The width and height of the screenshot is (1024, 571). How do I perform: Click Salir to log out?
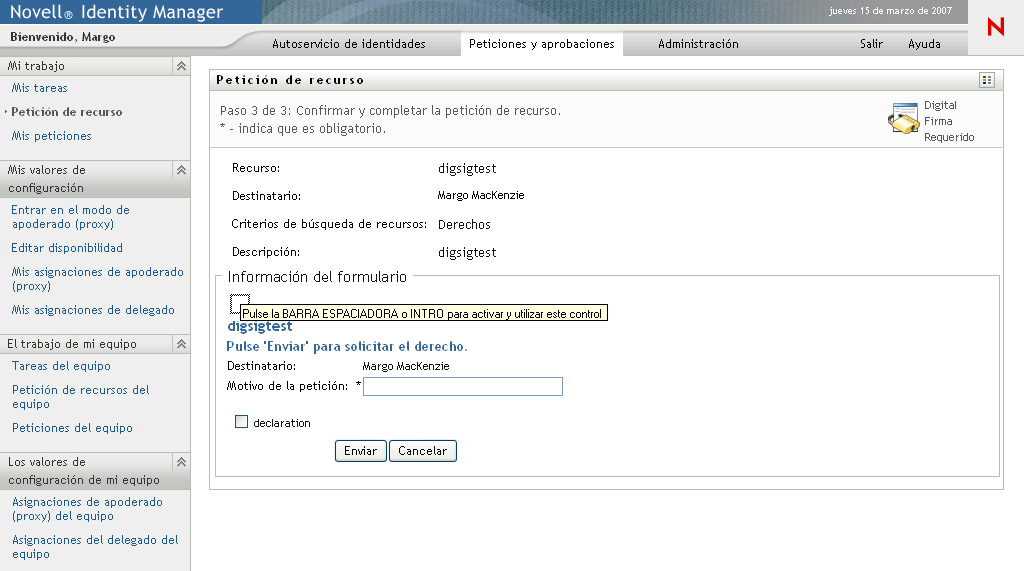click(871, 44)
